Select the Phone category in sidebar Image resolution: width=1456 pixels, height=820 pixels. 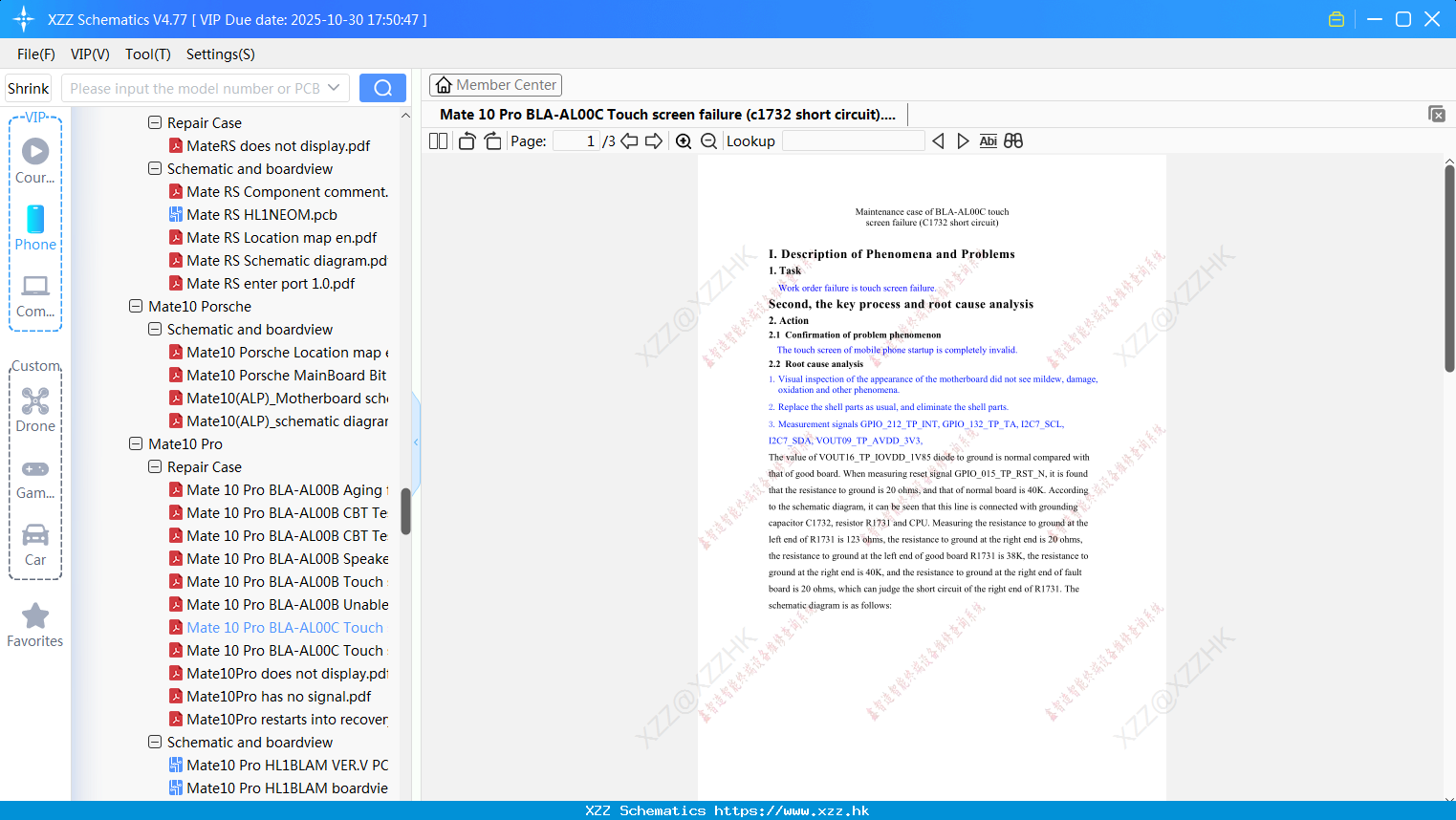pos(35,227)
